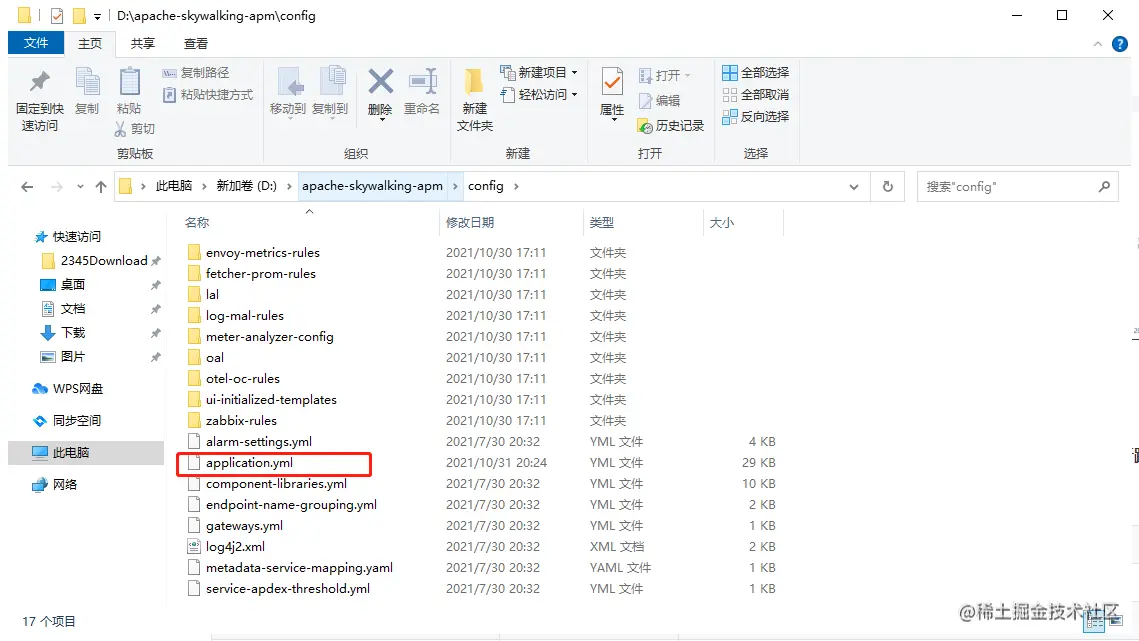The height and width of the screenshot is (641, 1139).
Task: Click the This PC (此电脑) breadcrumb
Action: pyautogui.click(x=174, y=186)
